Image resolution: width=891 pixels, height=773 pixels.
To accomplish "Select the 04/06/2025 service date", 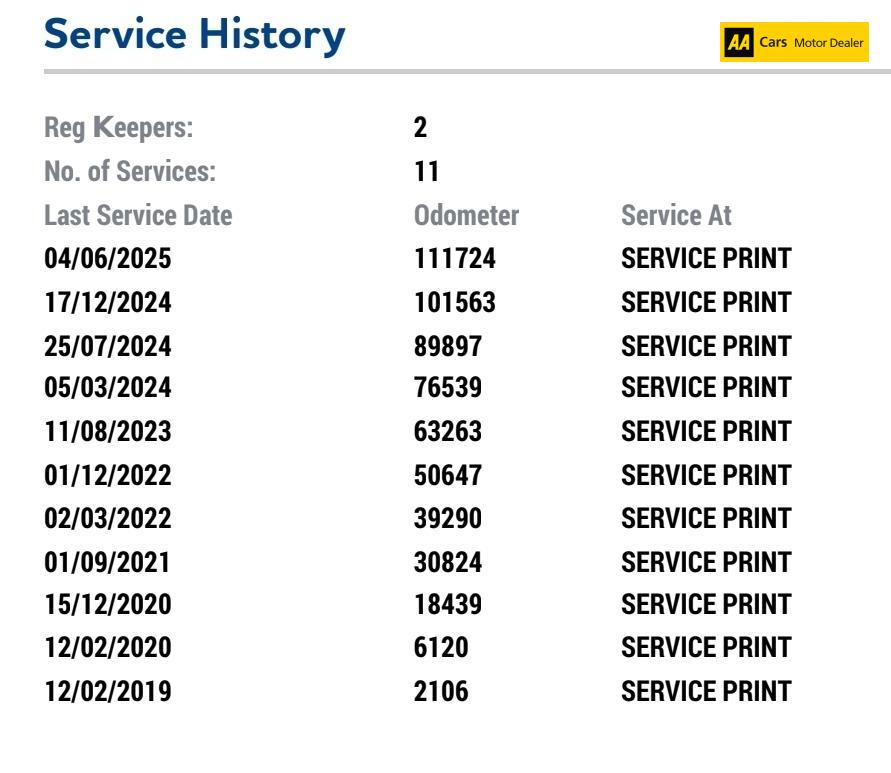I will point(108,259).
